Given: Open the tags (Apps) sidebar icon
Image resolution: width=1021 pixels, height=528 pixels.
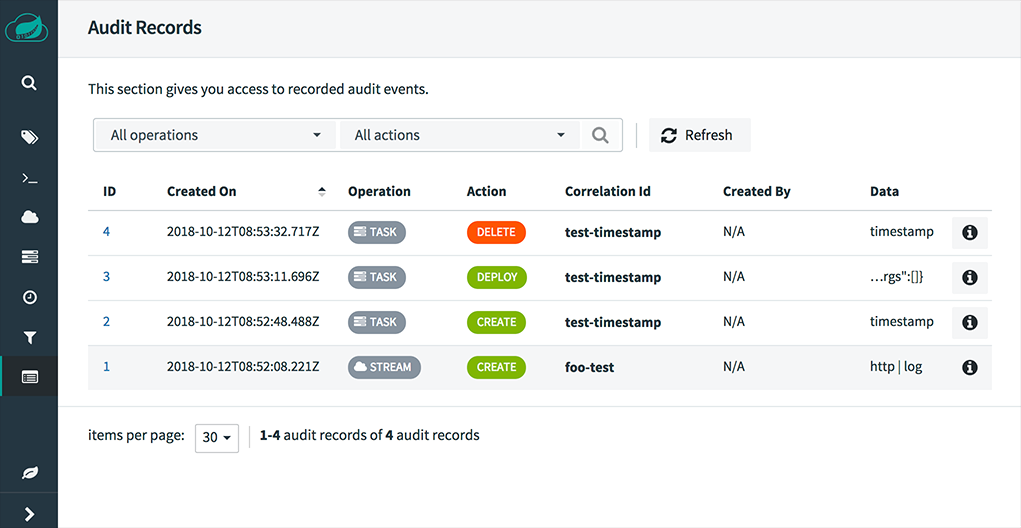Looking at the screenshot, I should (29, 137).
